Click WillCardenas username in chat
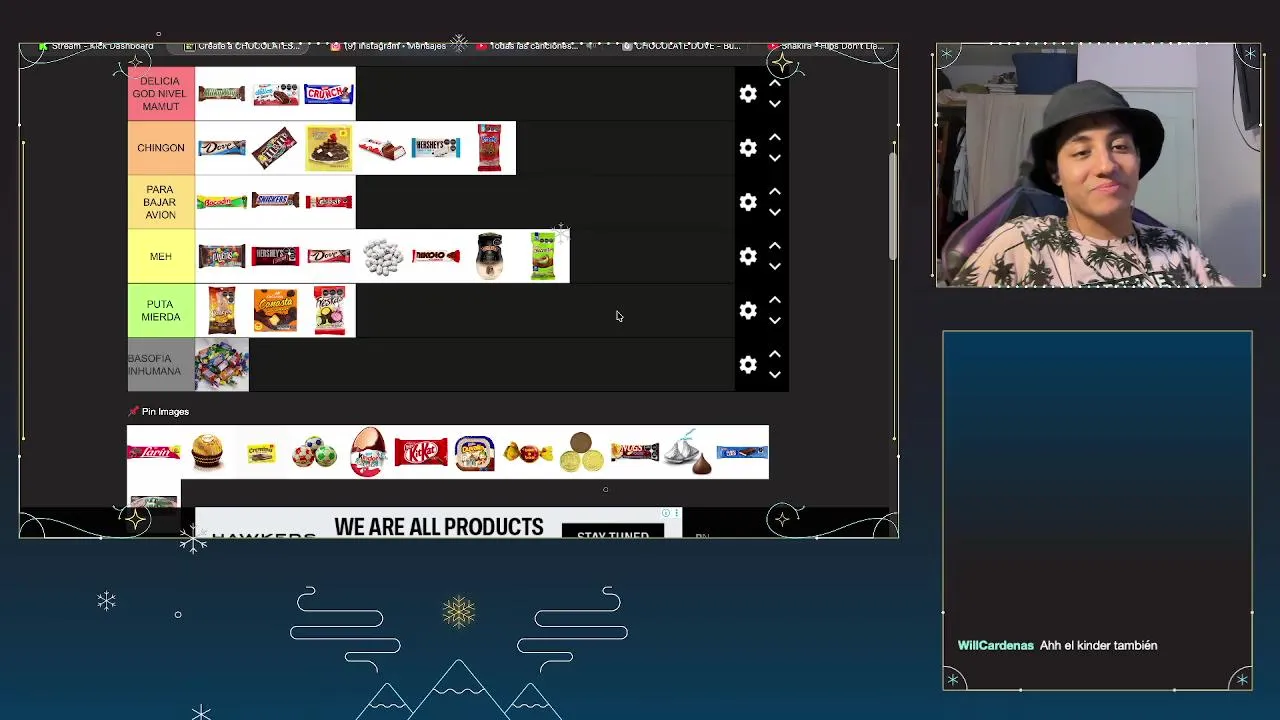Screen dimensions: 1280x720 [x=996, y=645]
